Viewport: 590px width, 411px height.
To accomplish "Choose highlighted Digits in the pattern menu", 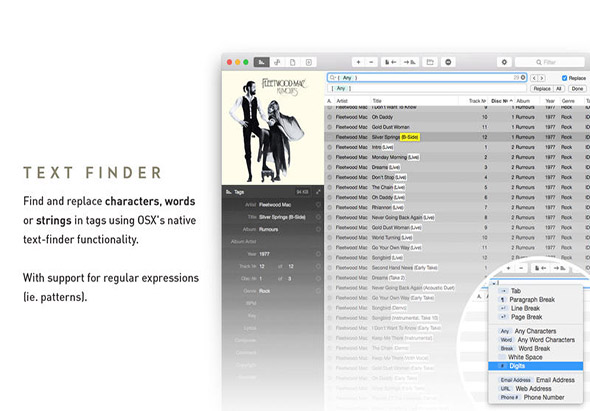I will 535,366.
